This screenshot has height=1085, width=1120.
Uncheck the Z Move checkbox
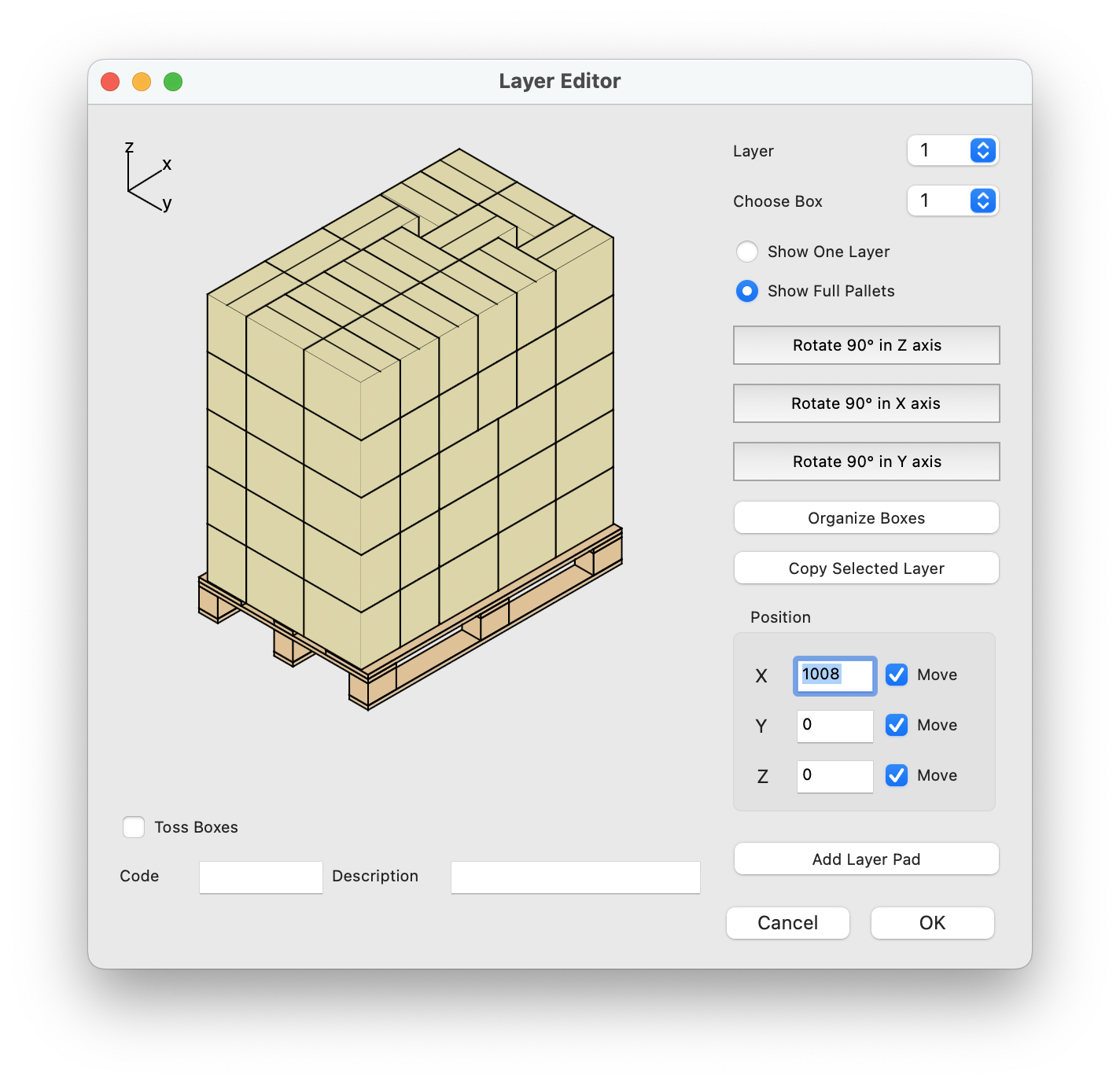pyautogui.click(x=897, y=775)
